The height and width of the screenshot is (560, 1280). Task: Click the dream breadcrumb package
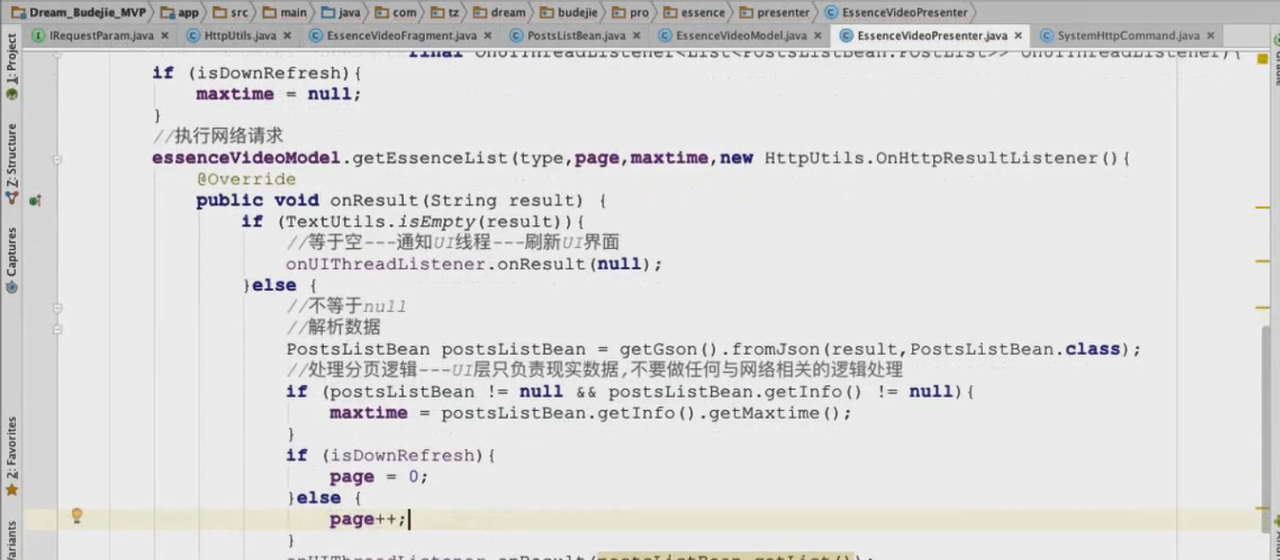coord(500,13)
